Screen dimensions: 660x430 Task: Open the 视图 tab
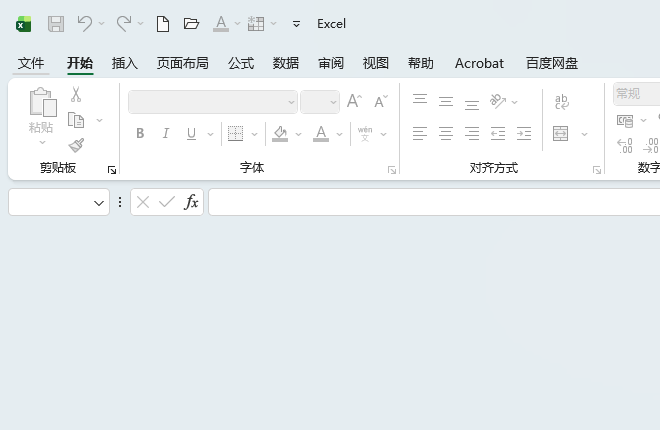tap(375, 63)
